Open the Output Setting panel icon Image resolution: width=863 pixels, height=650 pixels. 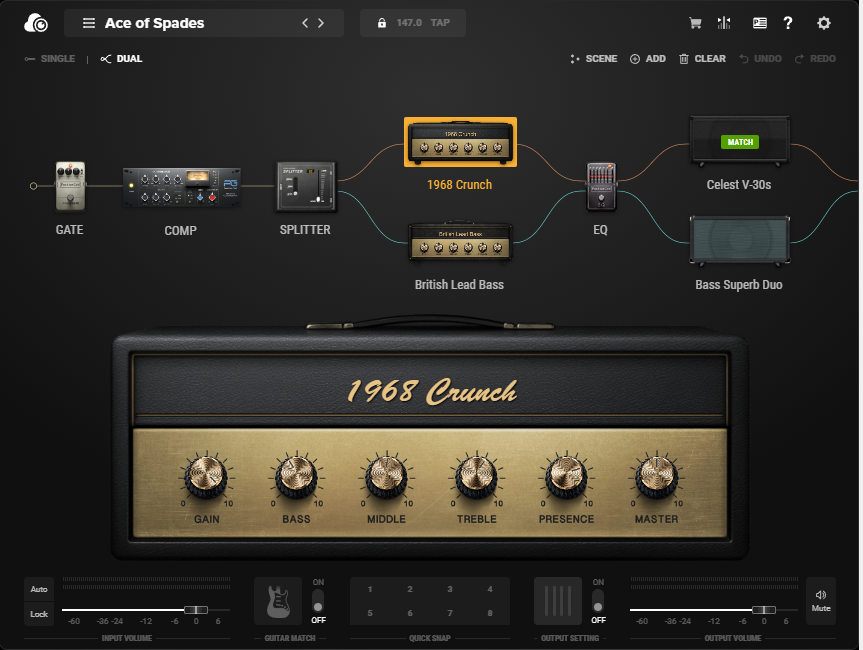click(558, 601)
